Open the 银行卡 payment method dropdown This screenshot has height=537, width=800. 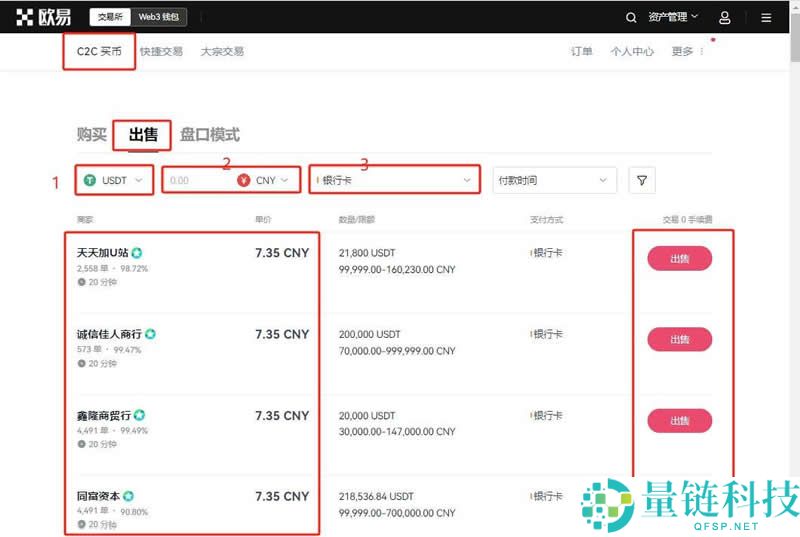pyautogui.click(x=394, y=180)
